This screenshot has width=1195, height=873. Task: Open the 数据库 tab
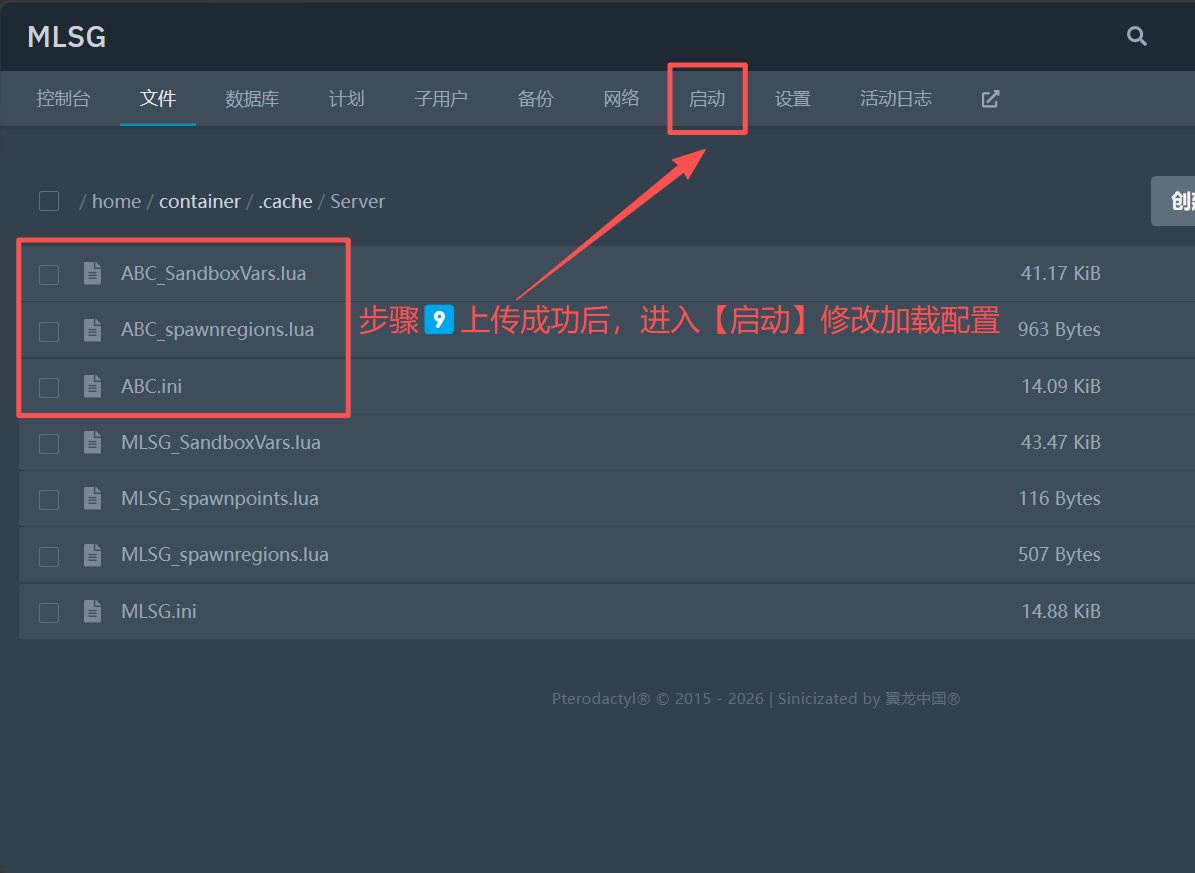coord(252,99)
